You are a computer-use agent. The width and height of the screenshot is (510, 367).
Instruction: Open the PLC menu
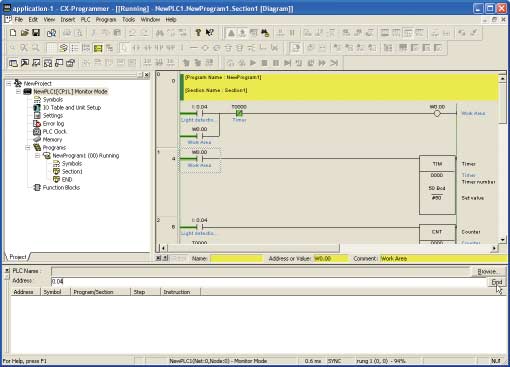pyautogui.click(x=86, y=20)
